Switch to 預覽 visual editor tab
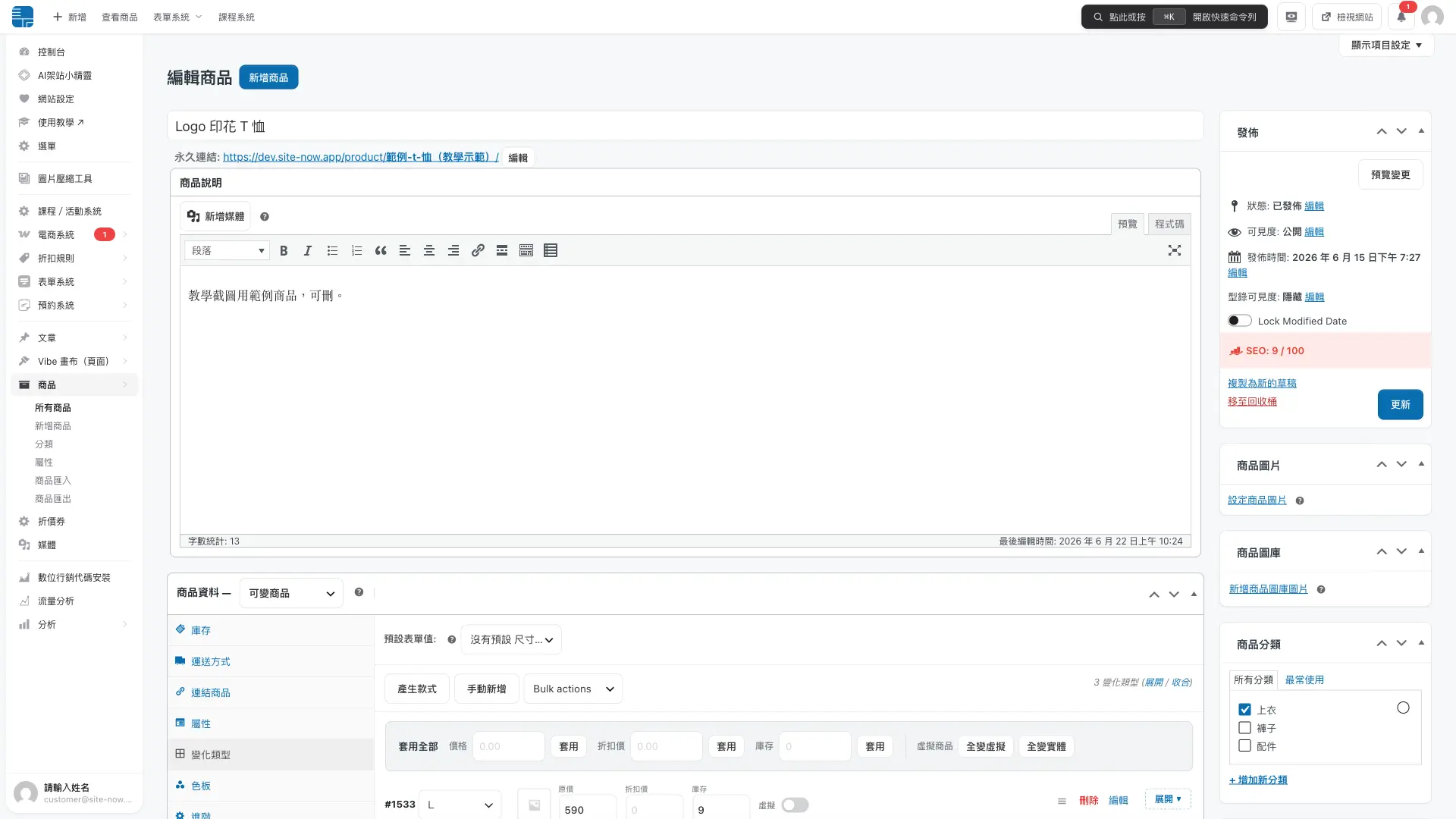The width and height of the screenshot is (1456, 819). click(1128, 224)
